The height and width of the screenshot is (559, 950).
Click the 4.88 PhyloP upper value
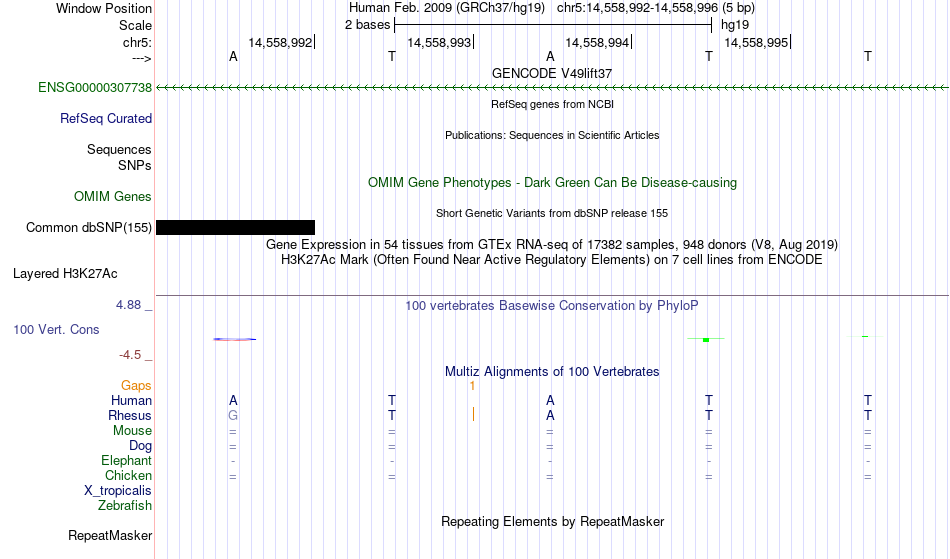pos(128,305)
